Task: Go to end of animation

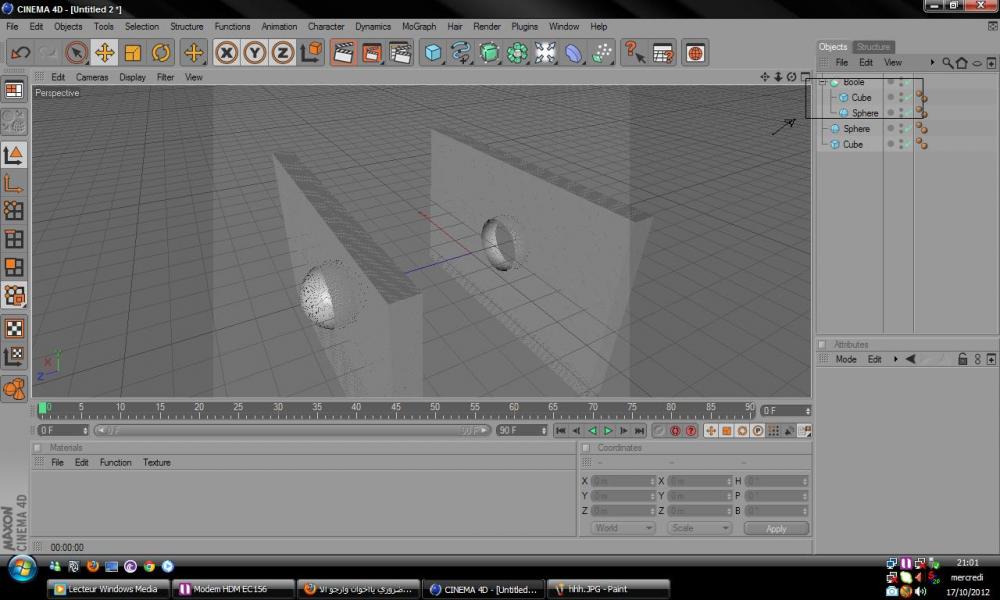Action: click(640, 431)
